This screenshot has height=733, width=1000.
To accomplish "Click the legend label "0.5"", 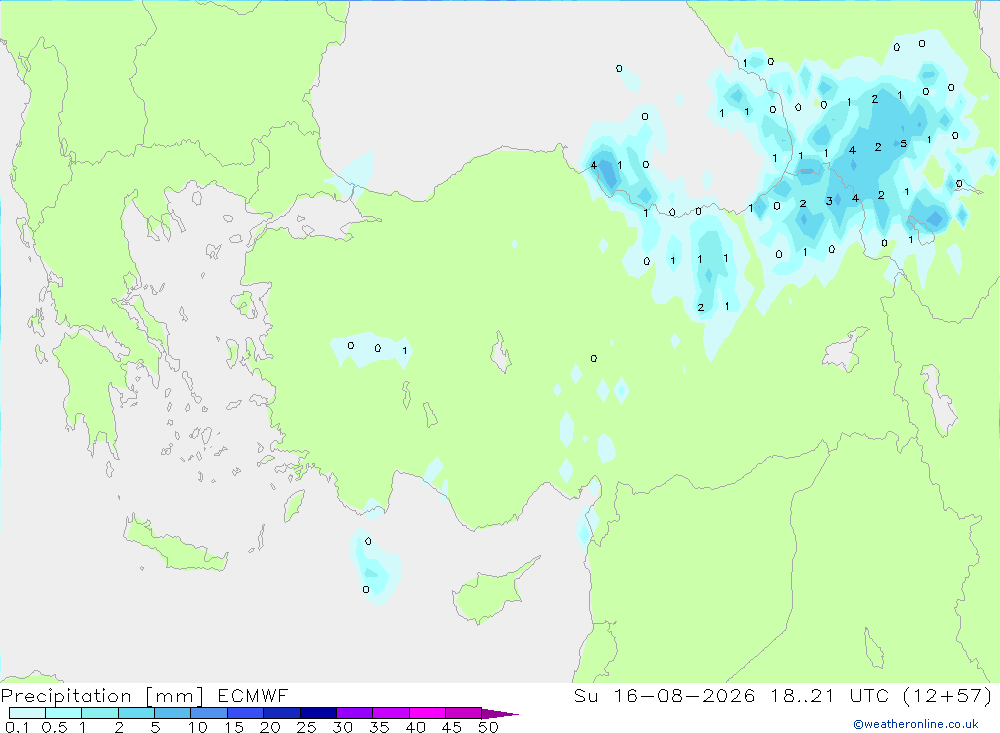I will click(54, 727).
